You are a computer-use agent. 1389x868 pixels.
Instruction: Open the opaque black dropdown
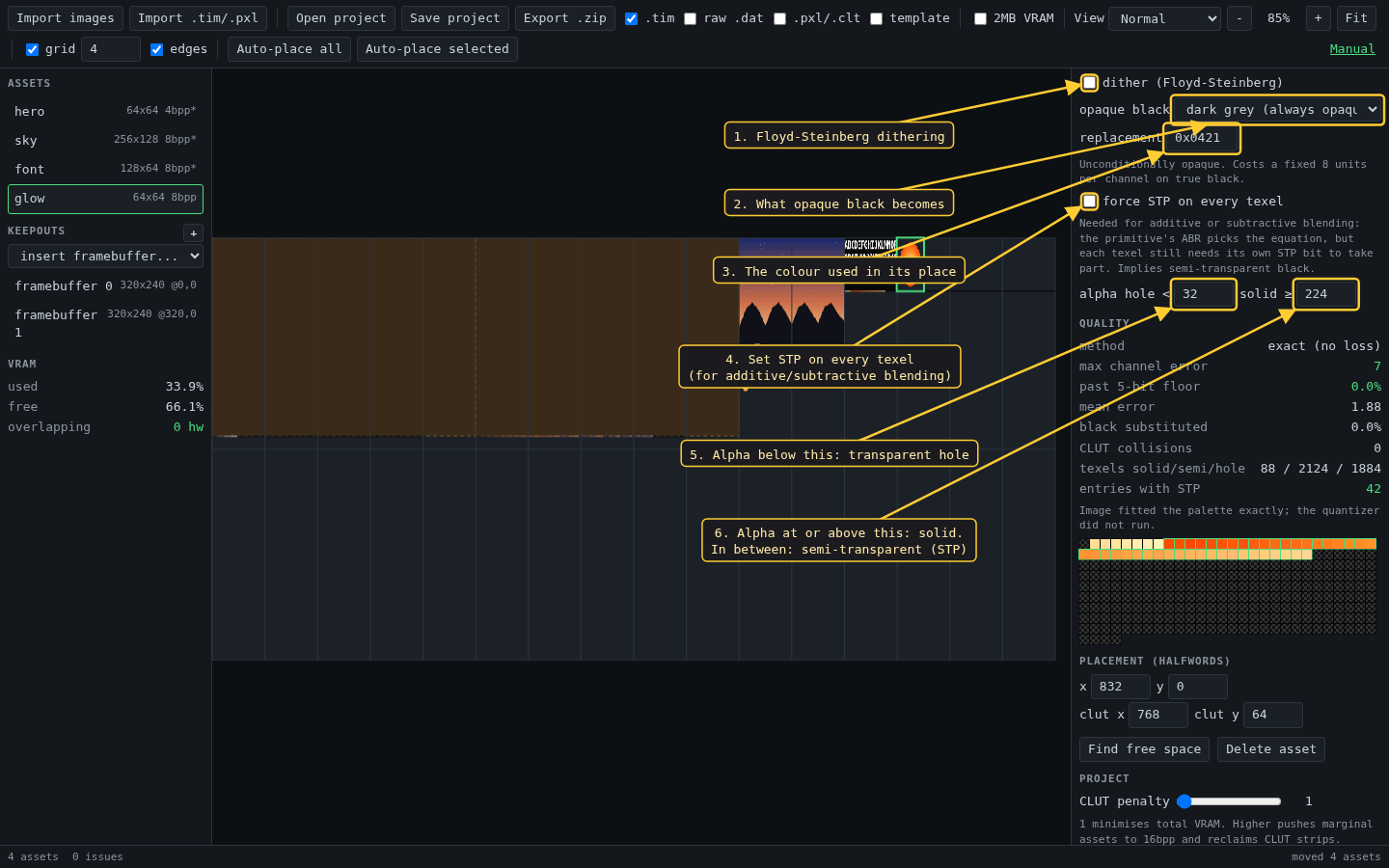(x=1279, y=110)
